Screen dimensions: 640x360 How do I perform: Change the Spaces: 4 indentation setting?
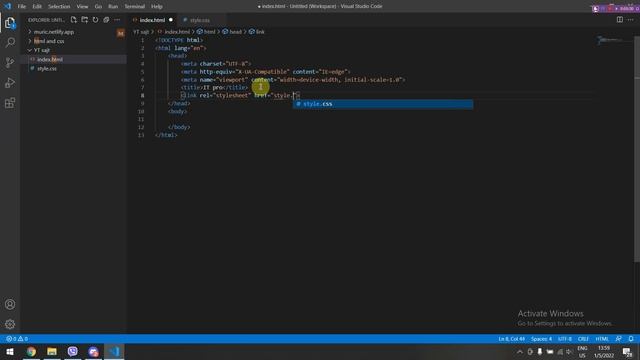click(541, 339)
